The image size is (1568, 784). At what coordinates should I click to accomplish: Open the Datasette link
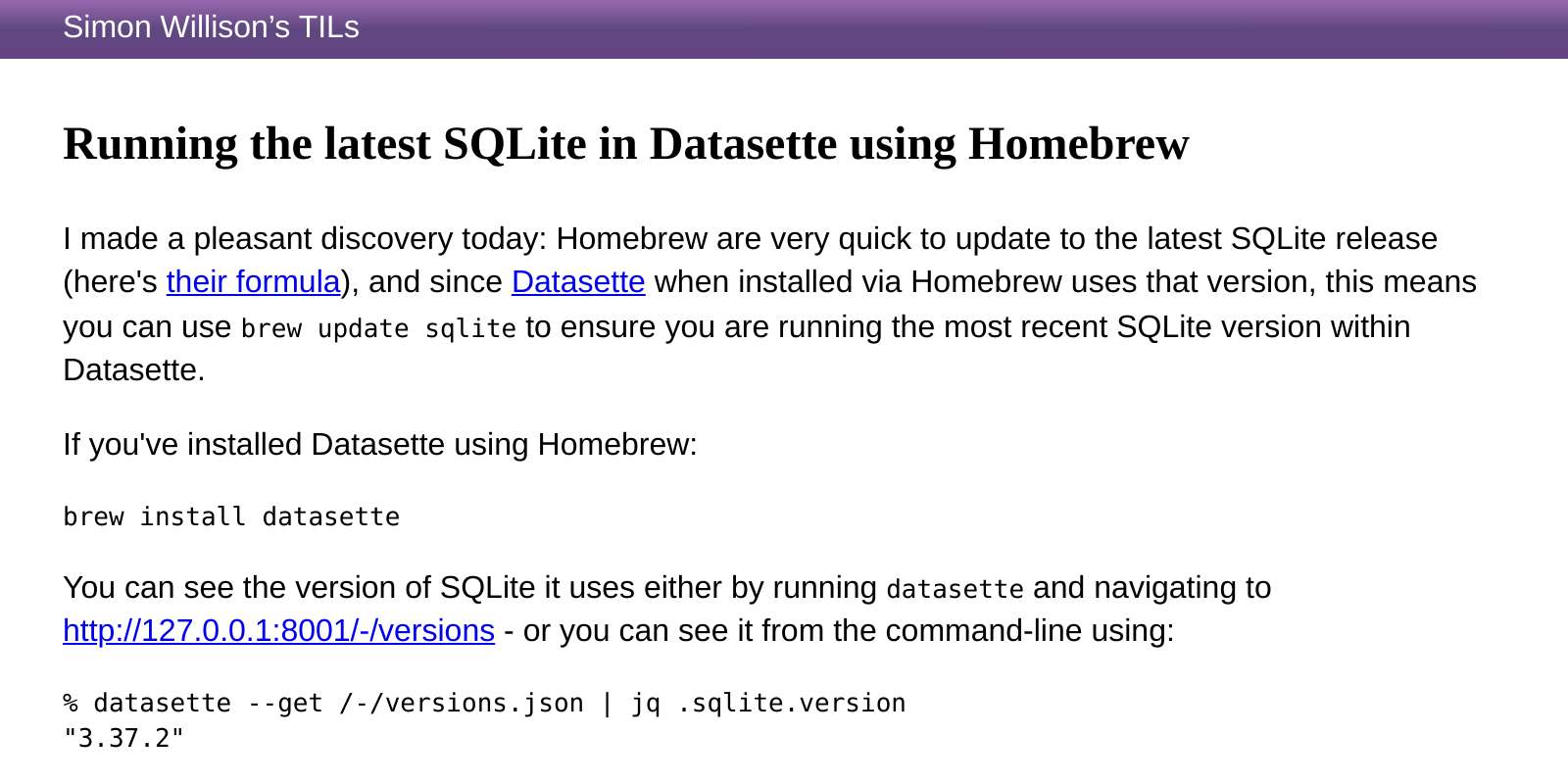tap(578, 282)
